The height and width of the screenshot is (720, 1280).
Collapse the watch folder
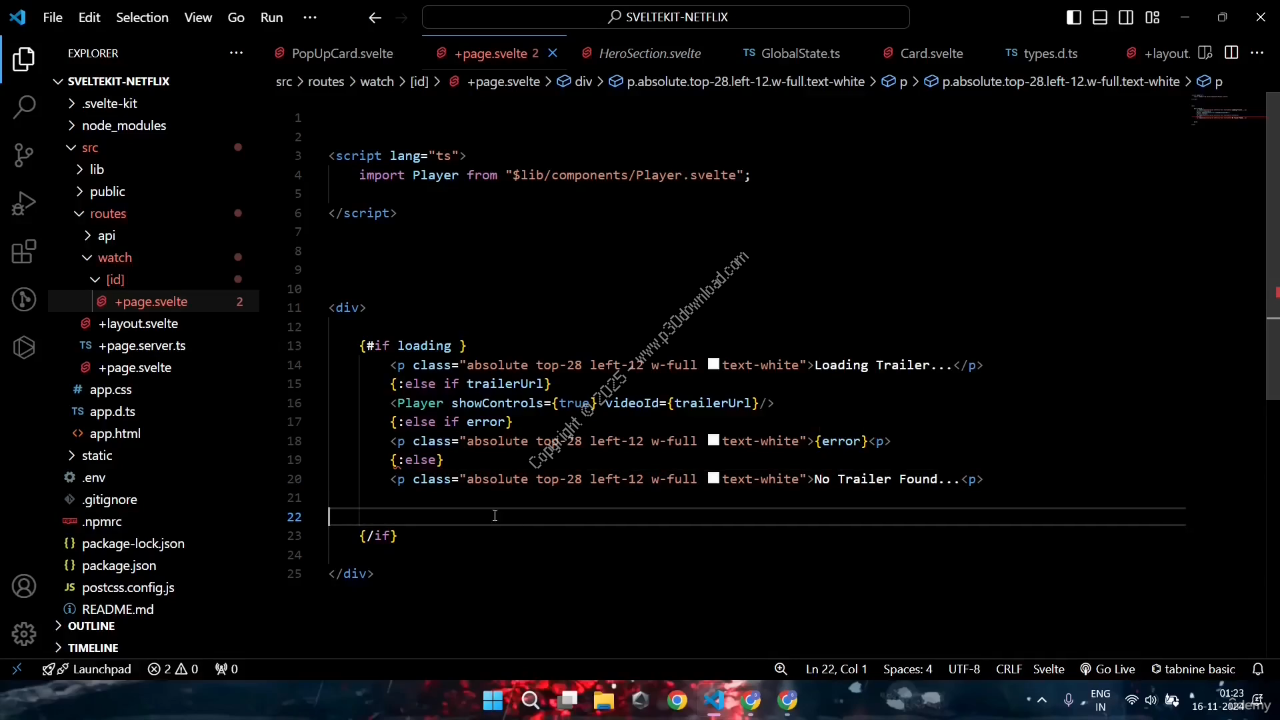point(114,257)
